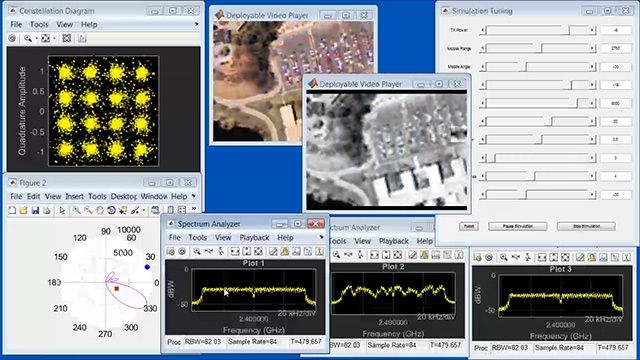This screenshot has height=360, width=640.
Task: Toggle the yellow Peak Finder icon in Plot 3
Action: [x=591, y=258]
